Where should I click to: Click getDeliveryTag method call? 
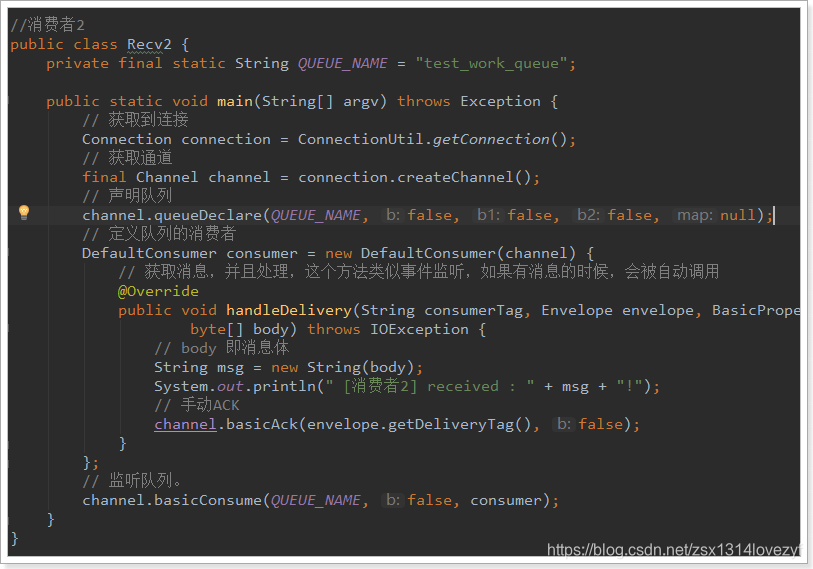pos(451,424)
